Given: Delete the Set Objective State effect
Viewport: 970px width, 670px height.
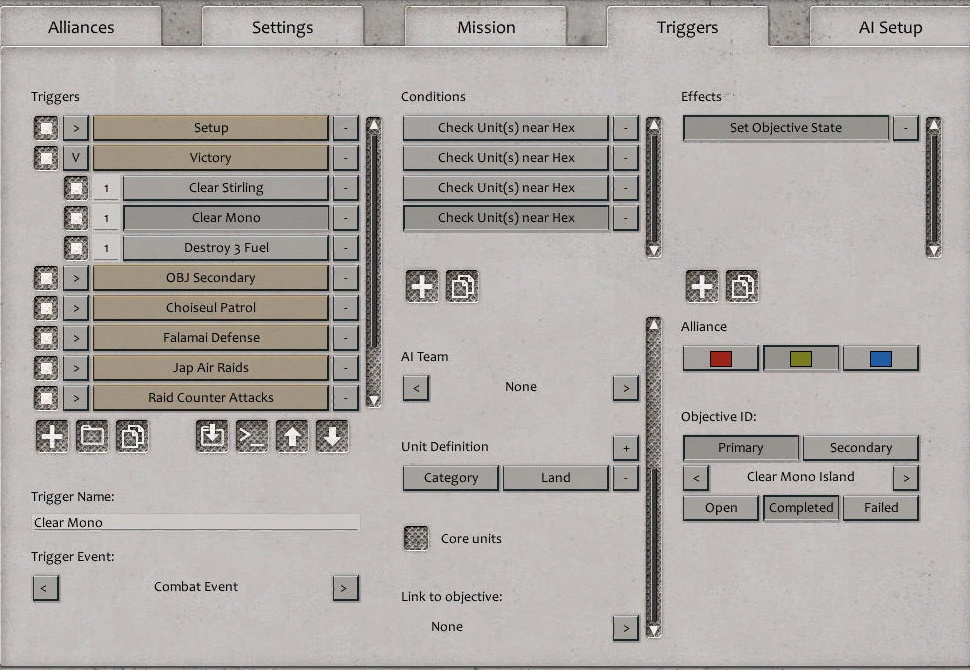Looking at the screenshot, I should tap(906, 128).
